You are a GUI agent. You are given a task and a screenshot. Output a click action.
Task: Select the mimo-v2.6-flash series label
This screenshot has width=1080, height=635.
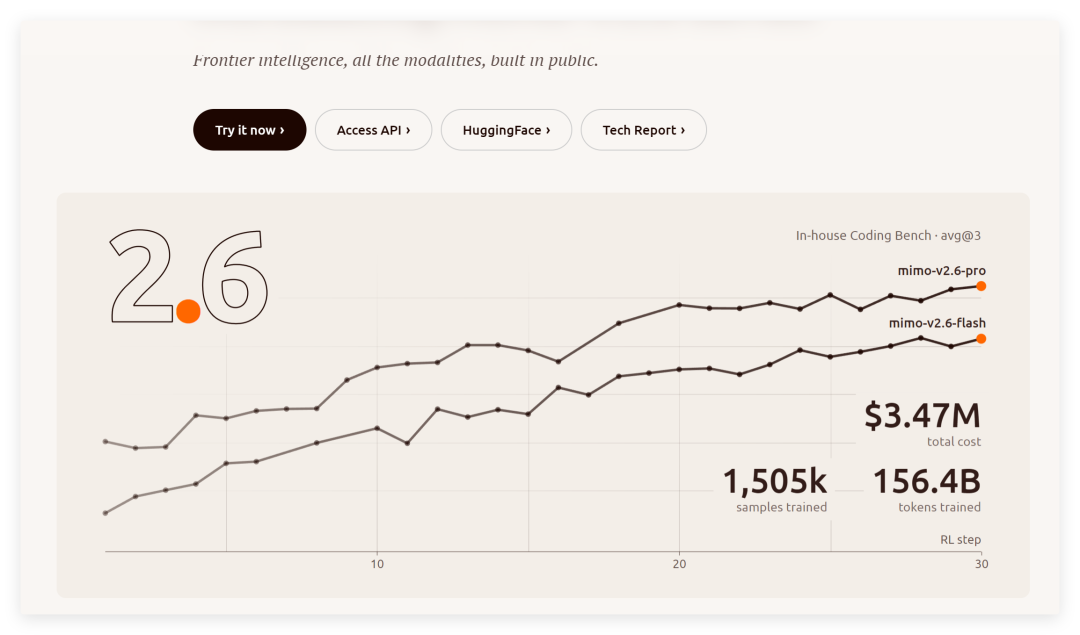pyautogui.click(x=937, y=323)
